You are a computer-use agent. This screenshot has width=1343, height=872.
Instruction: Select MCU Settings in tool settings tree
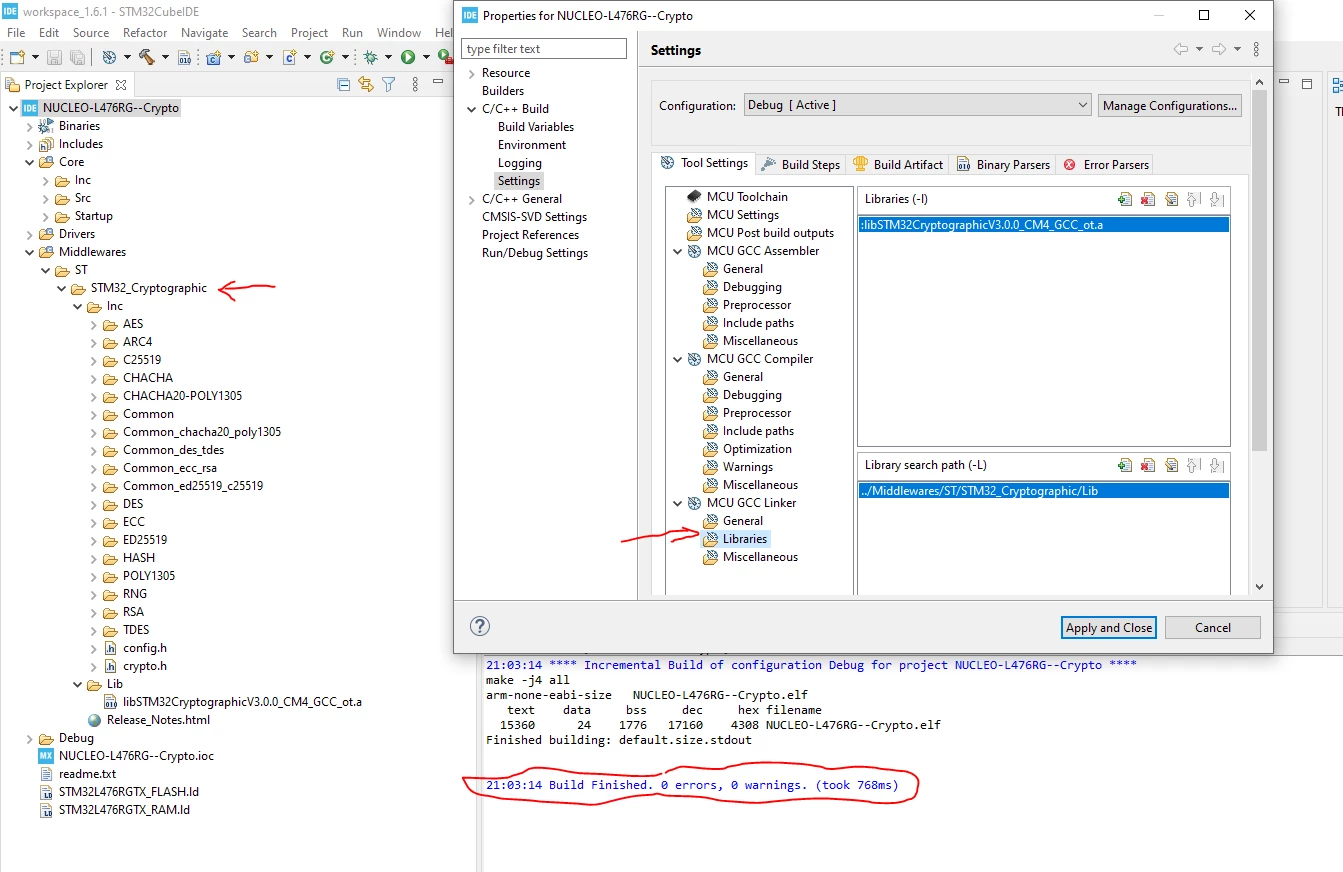tap(743, 215)
